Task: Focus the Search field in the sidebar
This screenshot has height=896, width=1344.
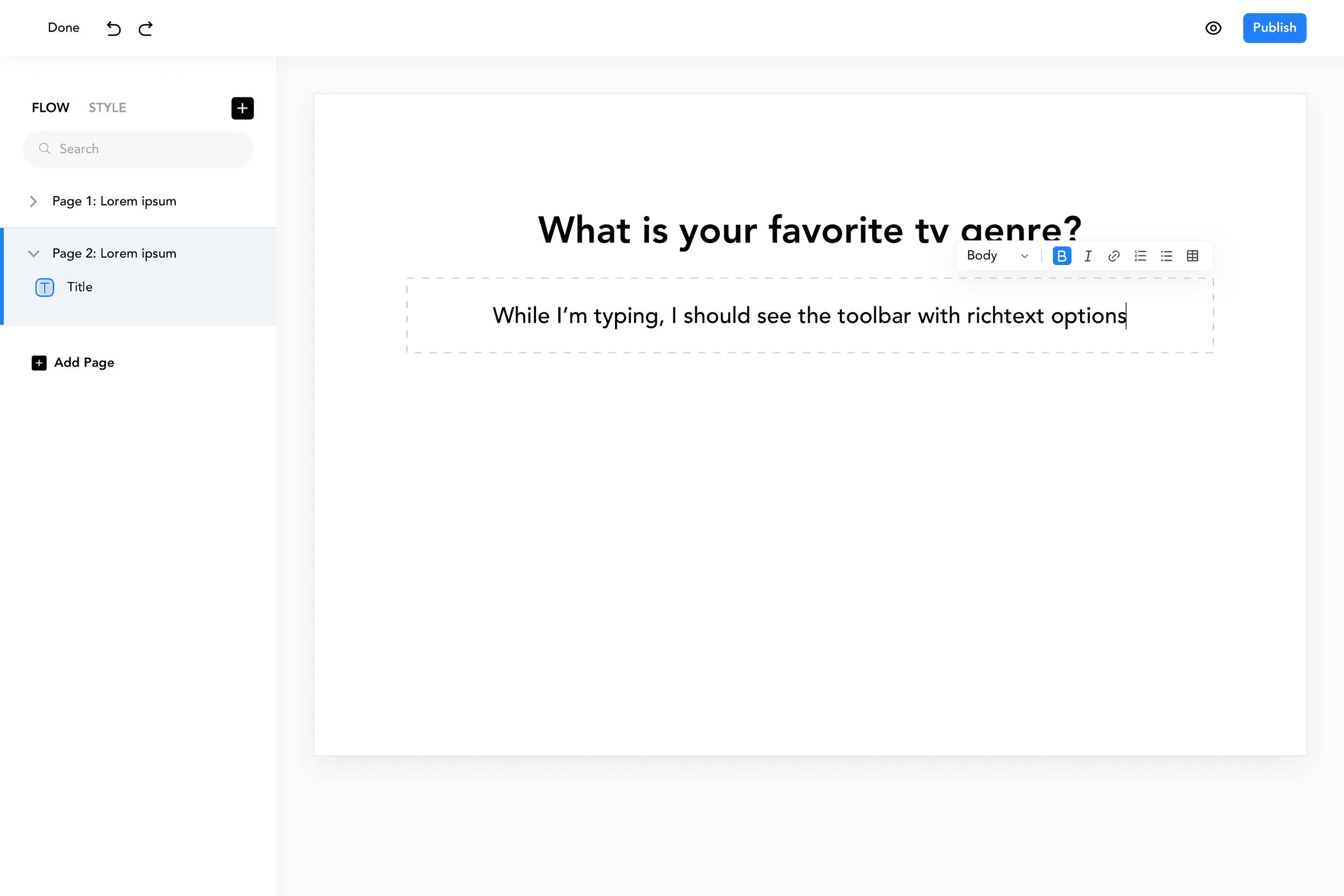Action: tap(138, 149)
